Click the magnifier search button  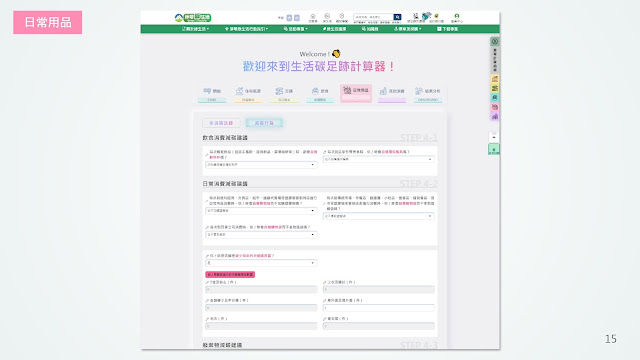coord(397,17)
